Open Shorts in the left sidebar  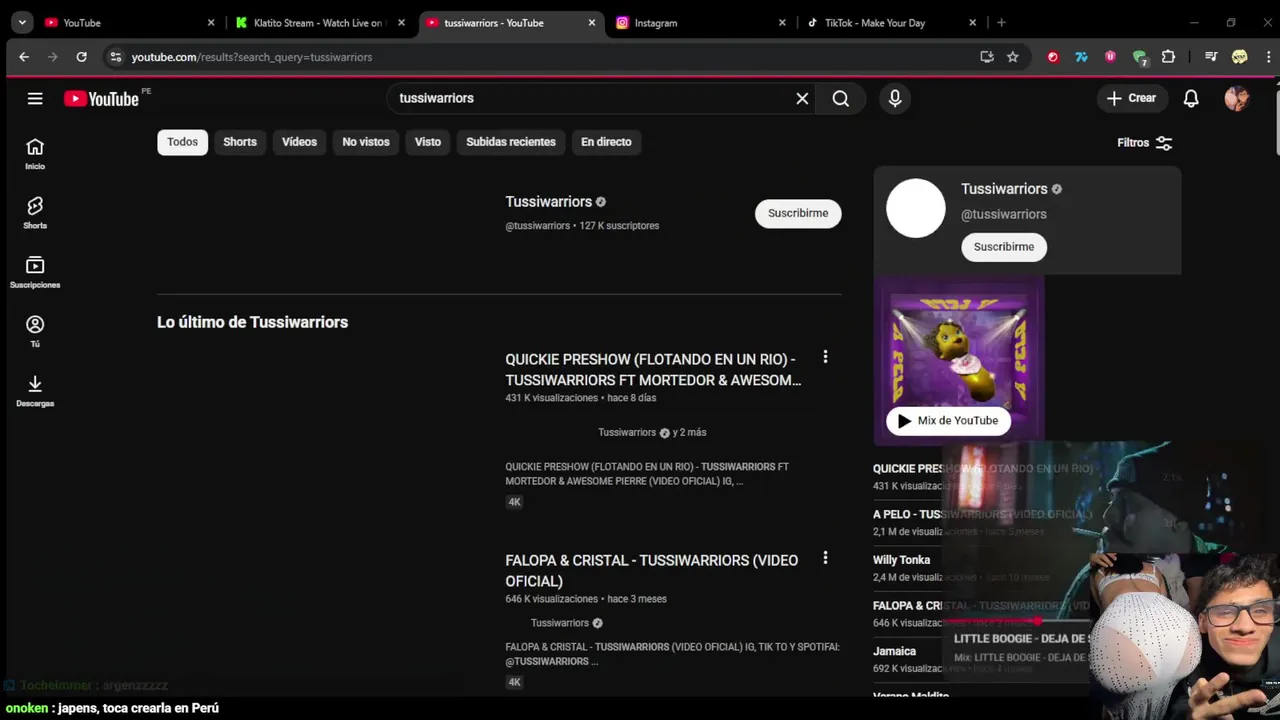pyautogui.click(x=35, y=213)
